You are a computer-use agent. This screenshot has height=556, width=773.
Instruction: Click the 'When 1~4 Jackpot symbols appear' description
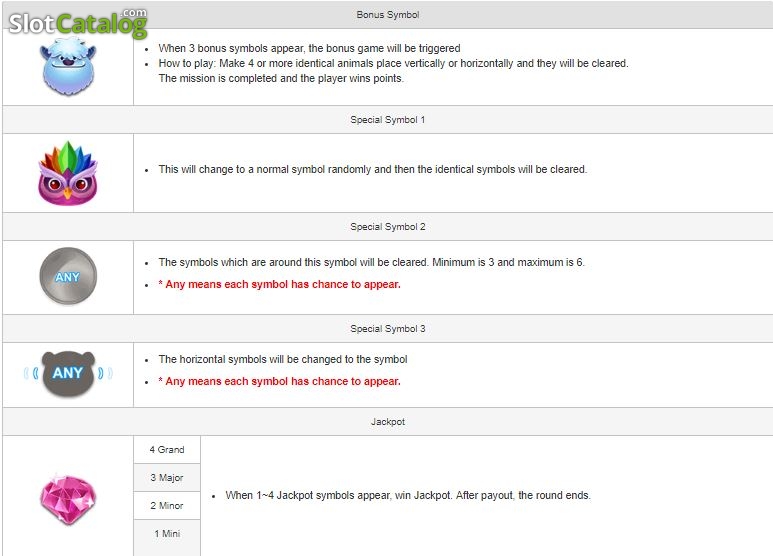point(408,495)
